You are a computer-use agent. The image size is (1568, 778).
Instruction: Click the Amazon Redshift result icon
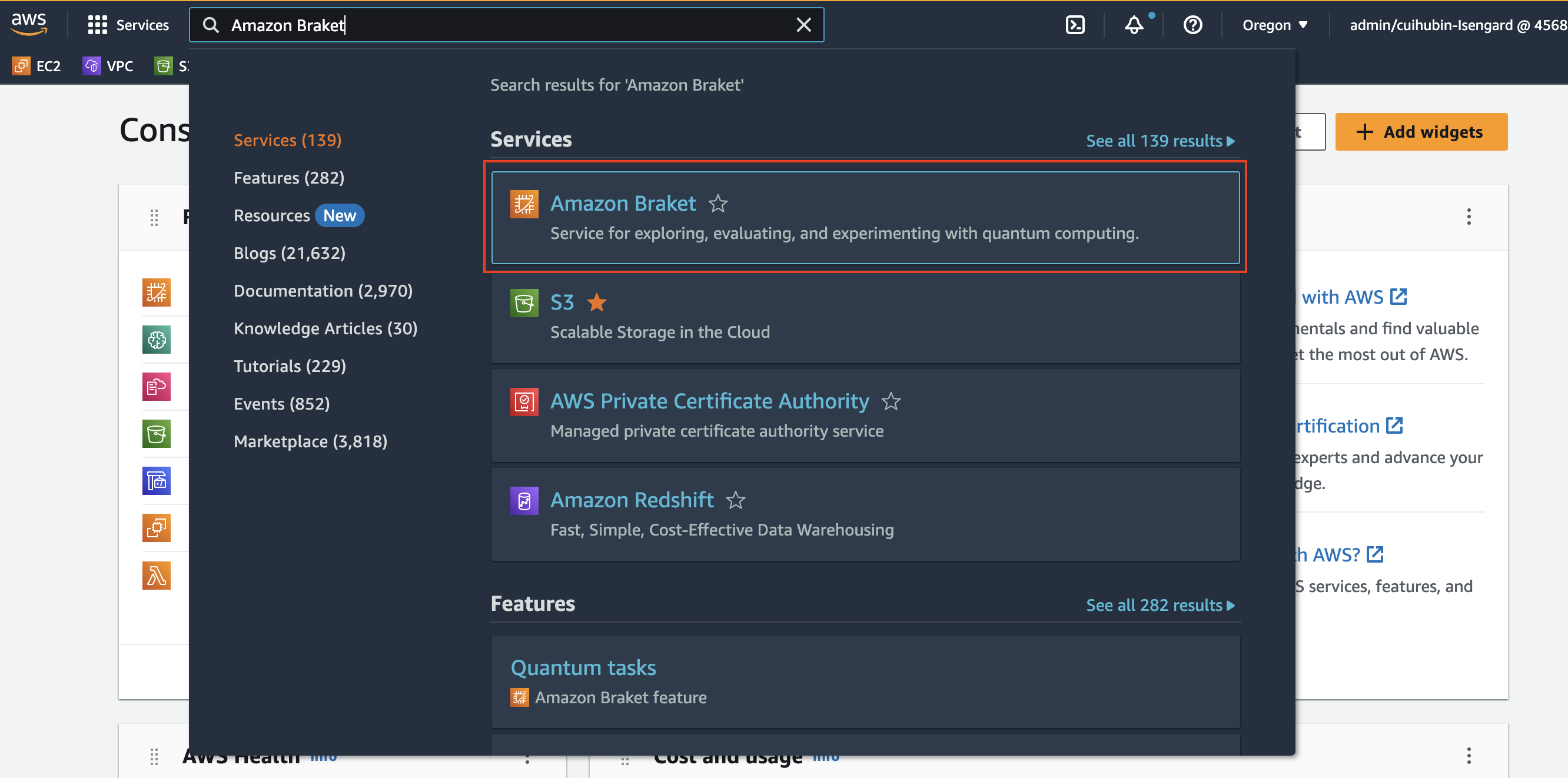(524, 501)
